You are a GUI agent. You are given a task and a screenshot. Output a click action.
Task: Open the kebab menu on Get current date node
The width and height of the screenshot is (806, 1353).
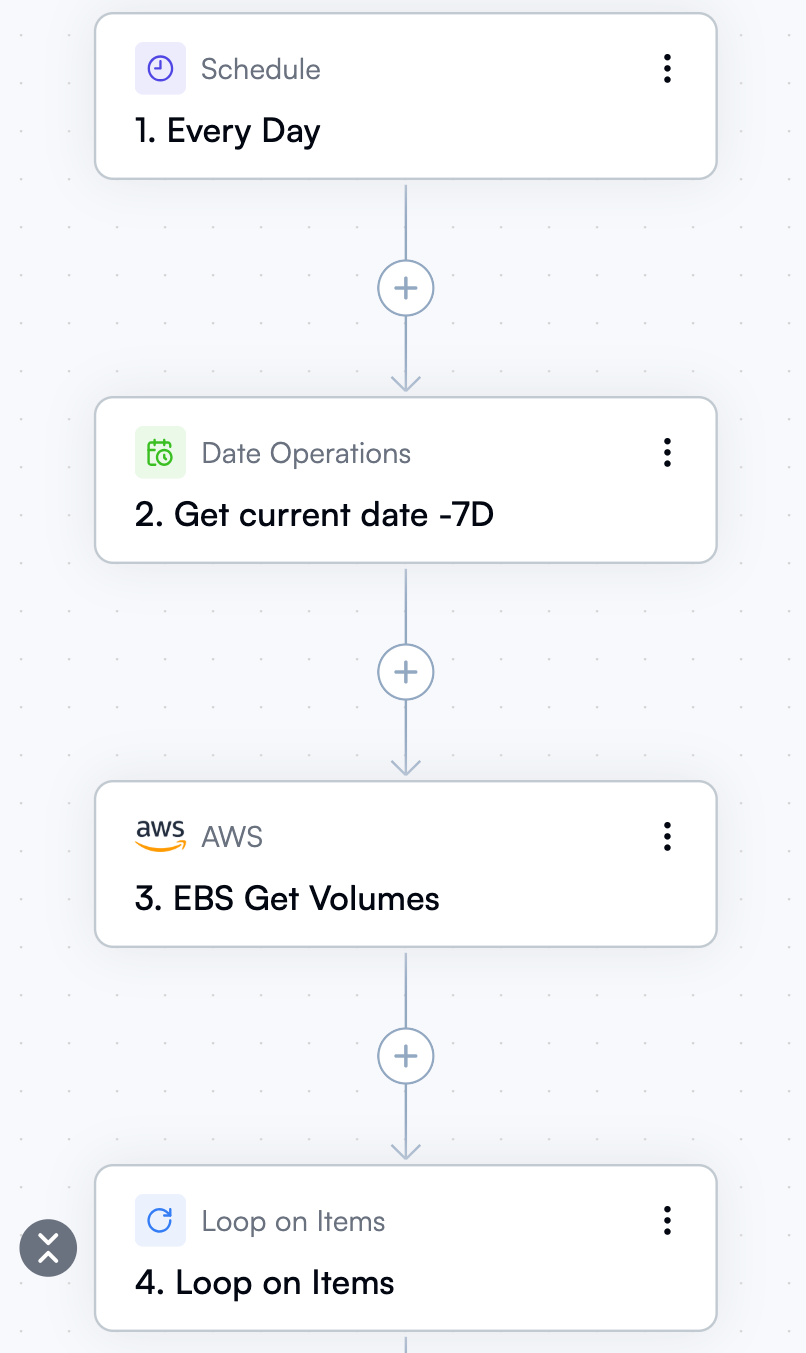click(667, 452)
